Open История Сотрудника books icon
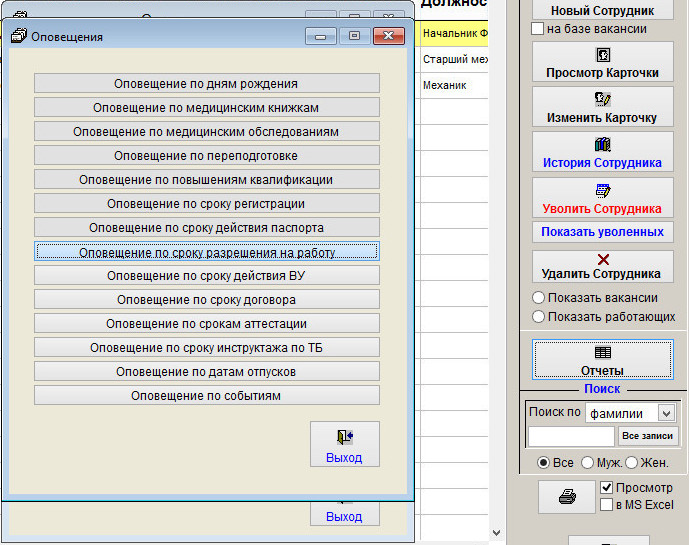The height and width of the screenshot is (545, 689). click(x=602, y=144)
